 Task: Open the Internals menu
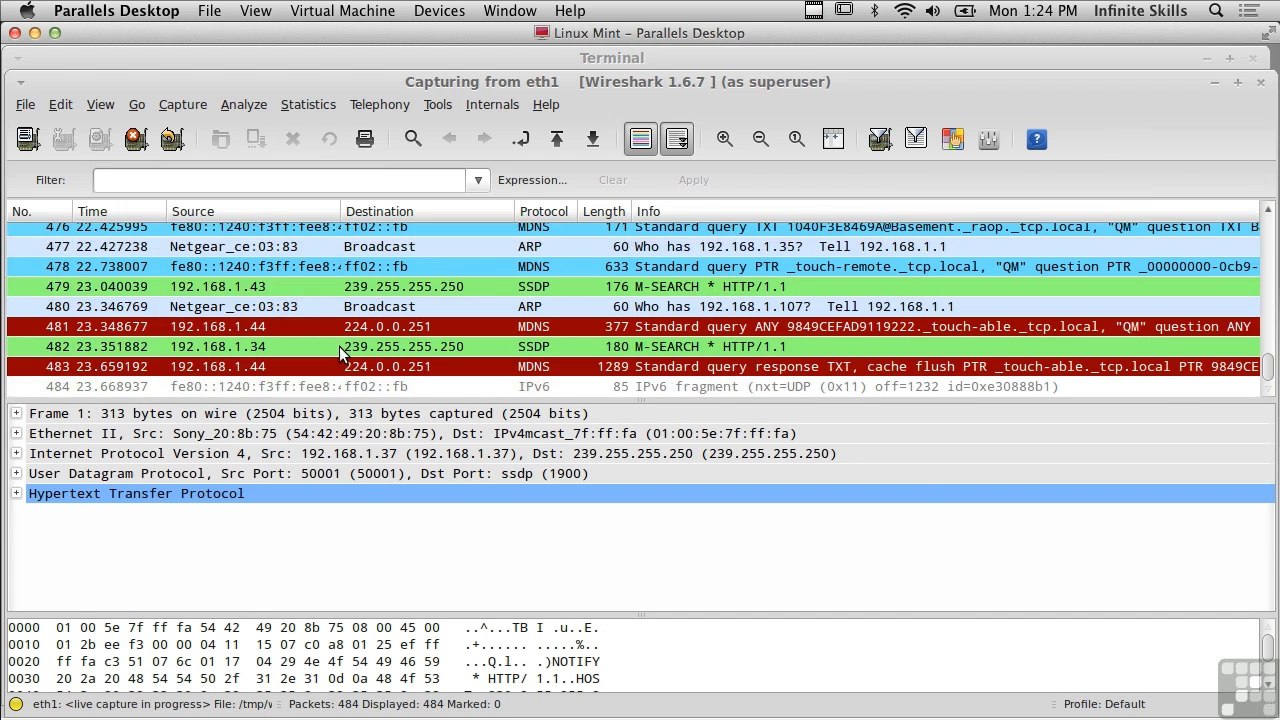coord(492,104)
